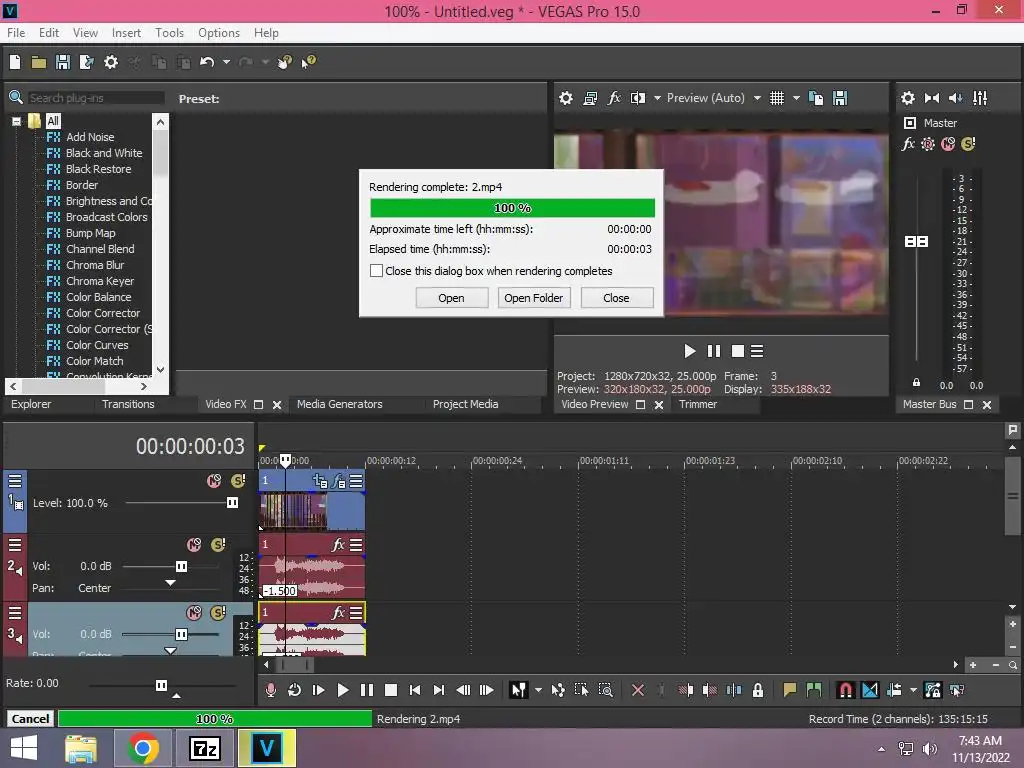Open Master Bus audio properties gear

pos(908,98)
